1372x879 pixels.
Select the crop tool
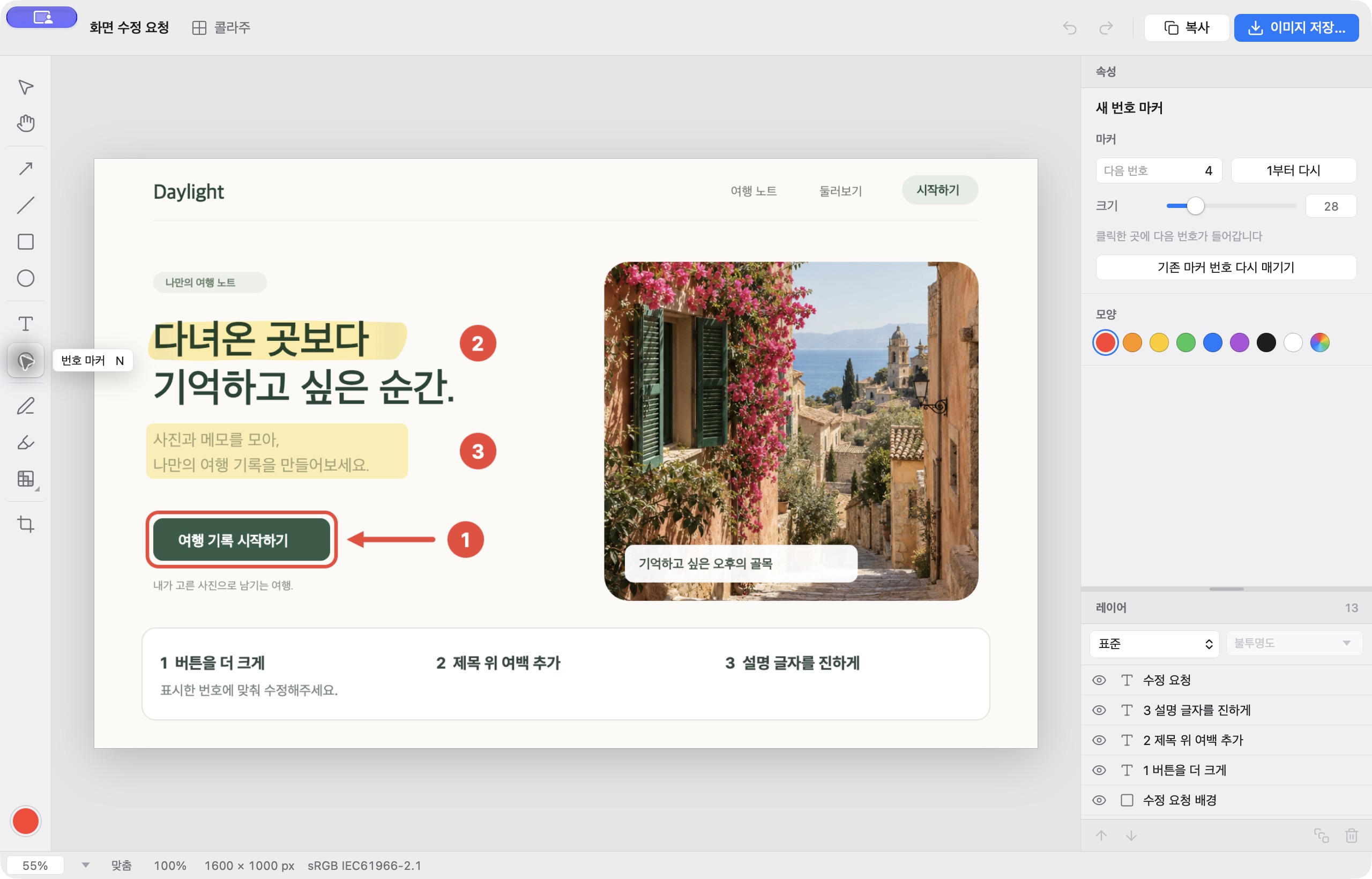(26, 524)
